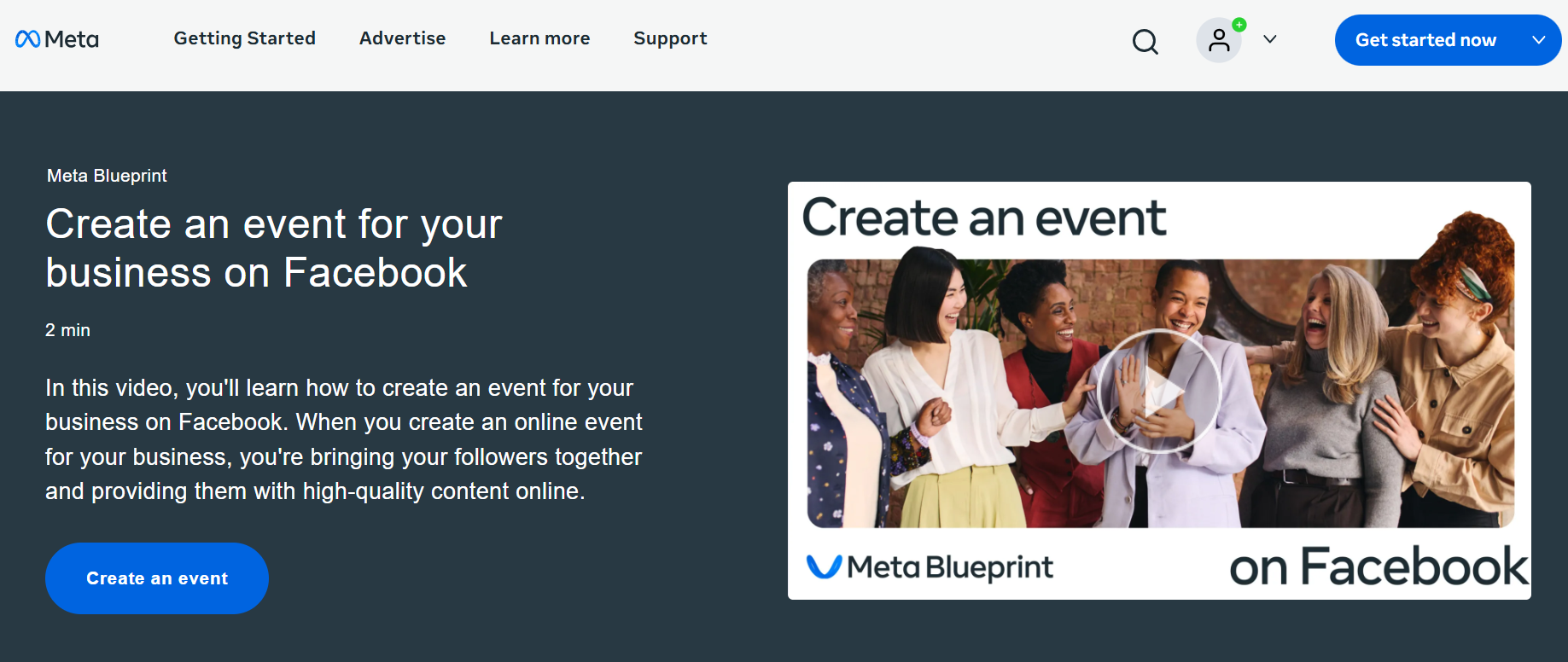Click the Meta Blueprint logo in the video card

pyautogui.click(x=930, y=567)
